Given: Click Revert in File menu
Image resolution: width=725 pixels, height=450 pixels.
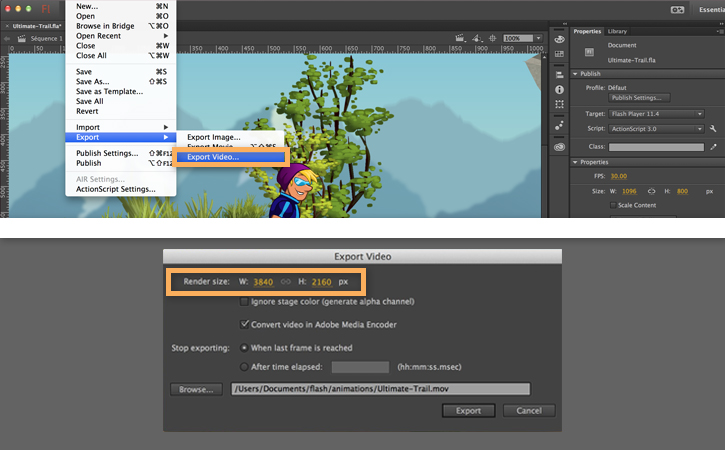Looking at the screenshot, I should coord(121,111).
